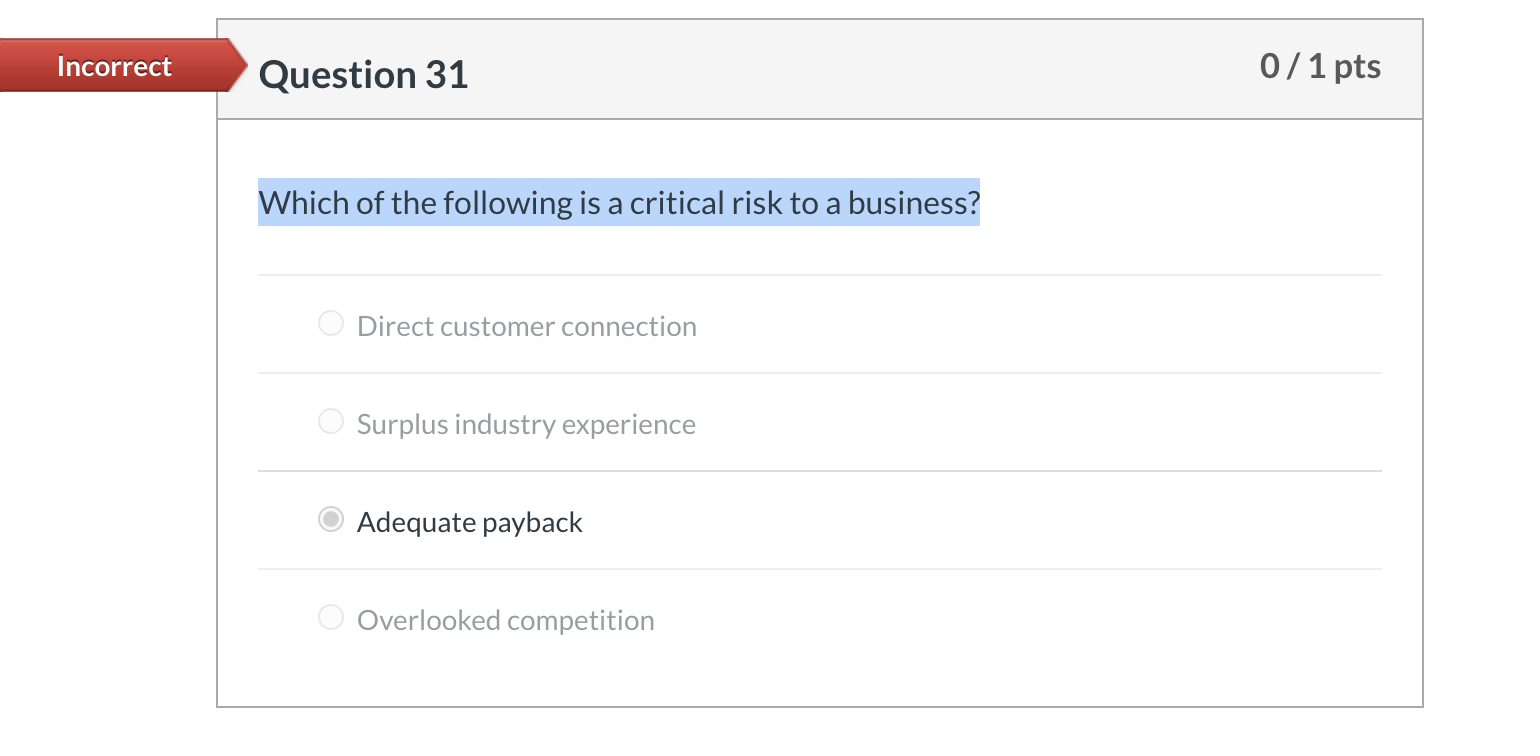Click the Question 31 heading
The image size is (1540, 756).
[363, 75]
